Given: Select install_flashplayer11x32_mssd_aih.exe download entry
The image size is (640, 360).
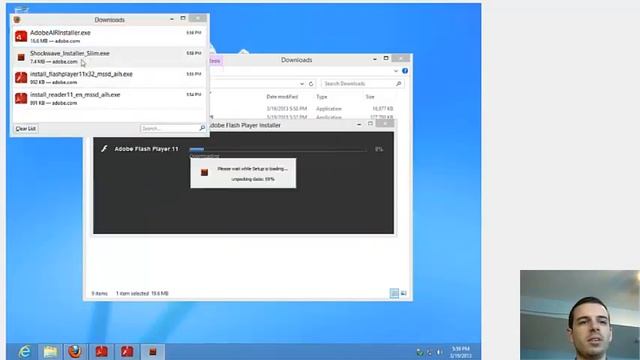Looking at the screenshot, I should point(109,78).
